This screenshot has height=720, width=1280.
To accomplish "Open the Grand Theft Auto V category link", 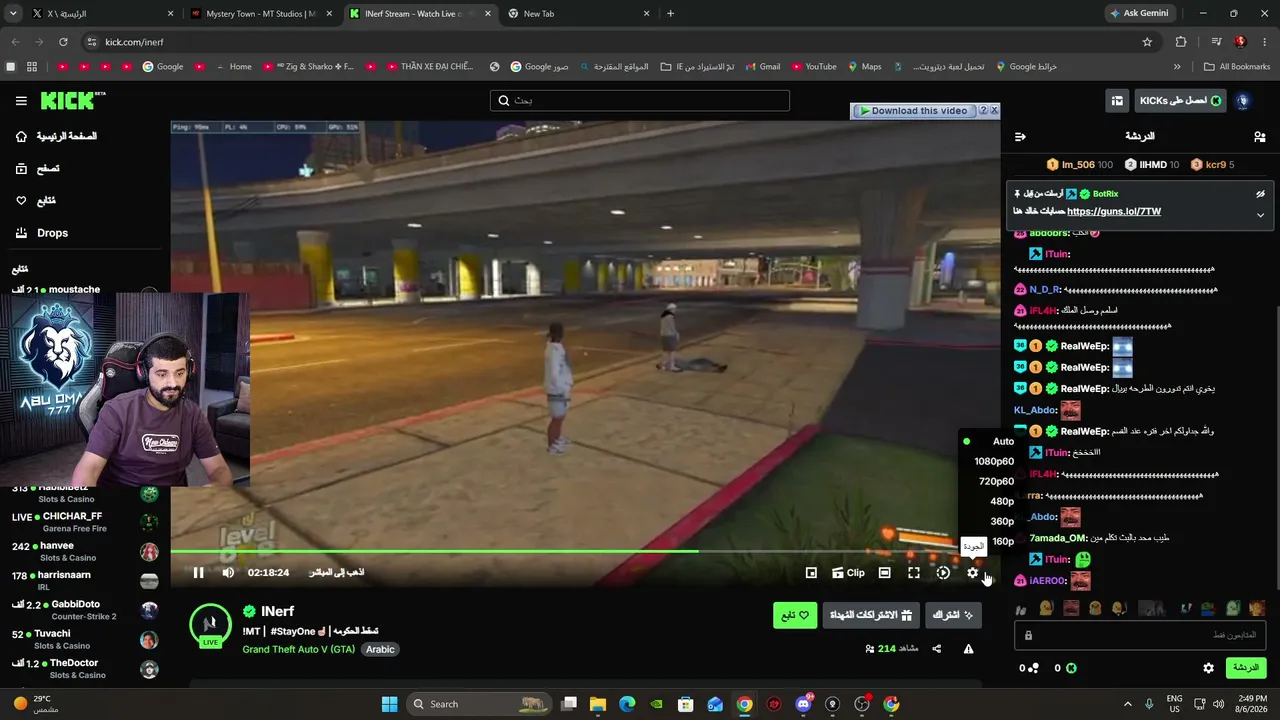I will [x=298, y=649].
